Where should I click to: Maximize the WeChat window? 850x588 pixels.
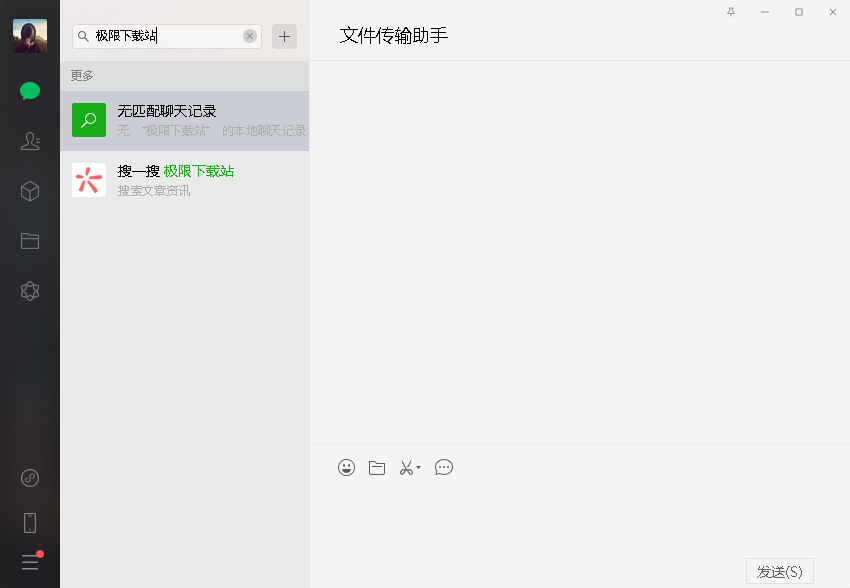[x=799, y=12]
